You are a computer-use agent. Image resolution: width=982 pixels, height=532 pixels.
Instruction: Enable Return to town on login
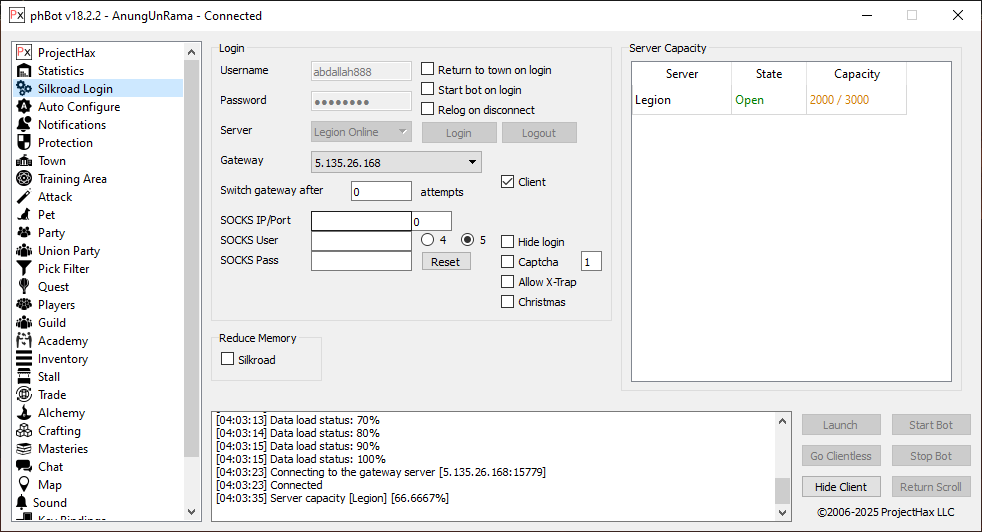428,70
